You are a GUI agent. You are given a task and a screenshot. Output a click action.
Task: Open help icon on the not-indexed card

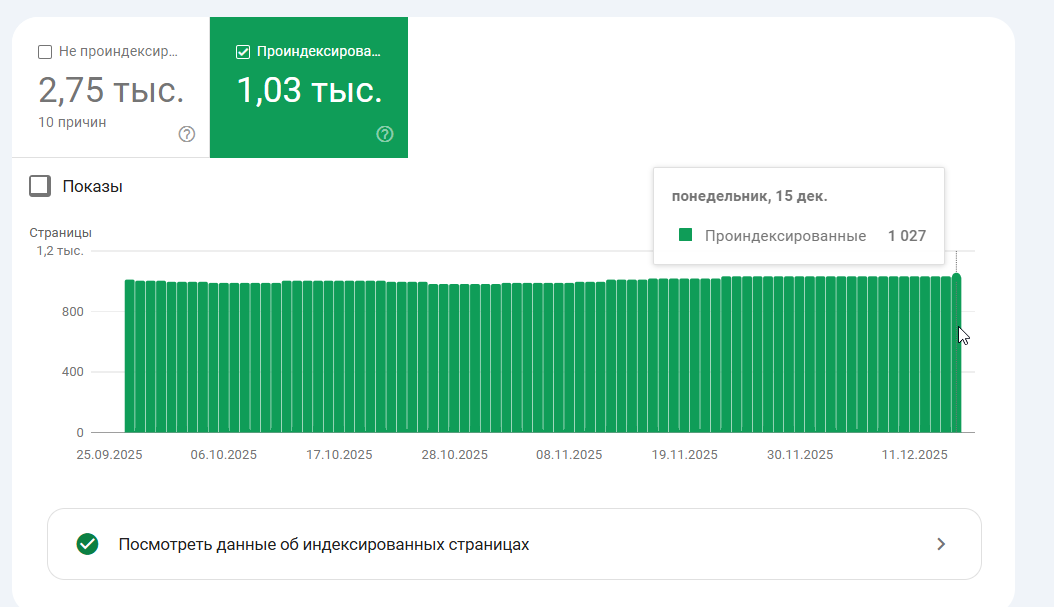[187, 134]
